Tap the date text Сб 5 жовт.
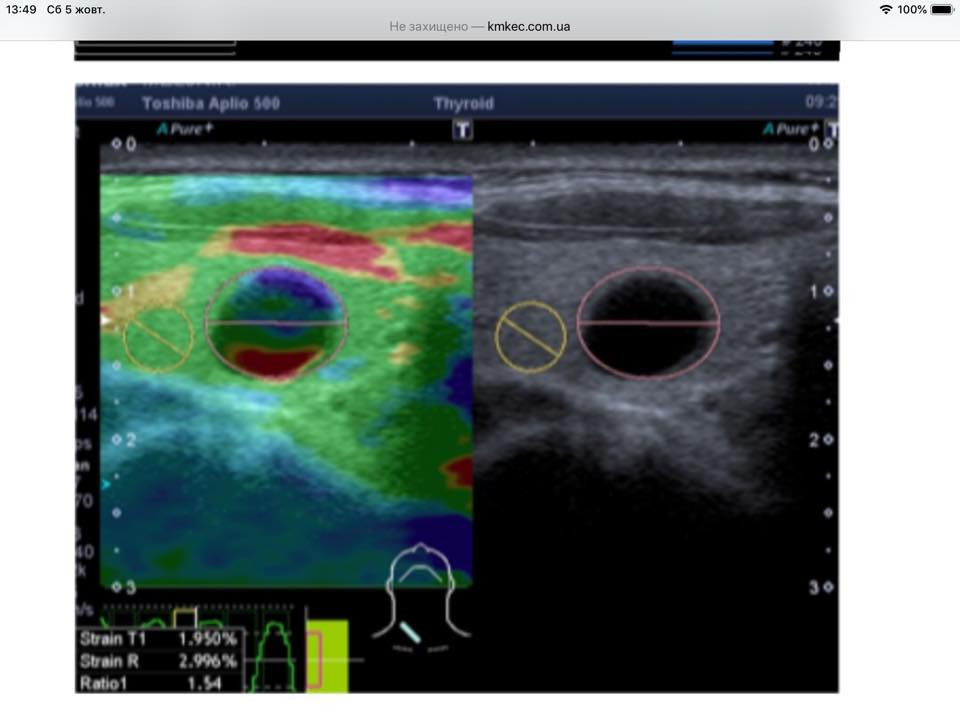 click(76, 9)
